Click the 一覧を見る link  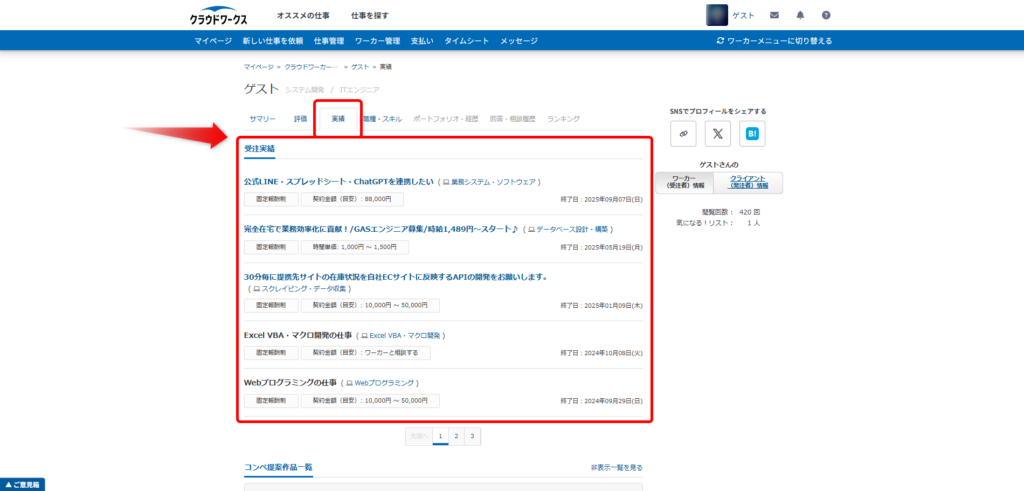(617, 467)
